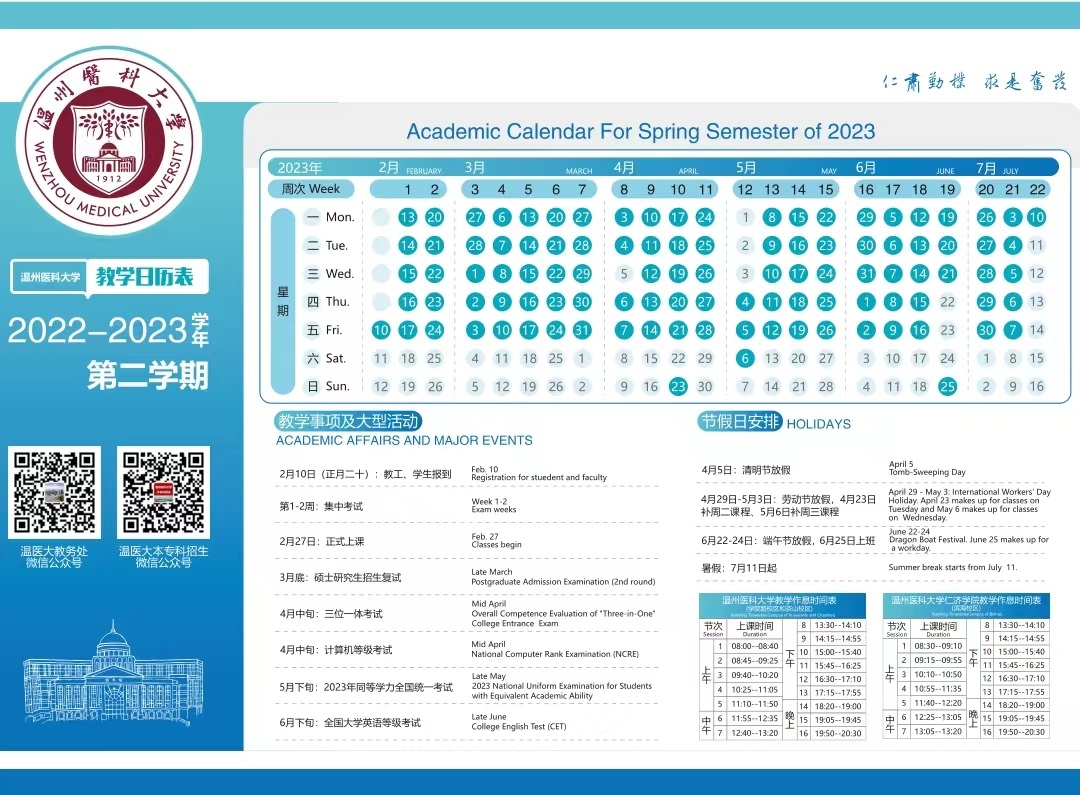The width and height of the screenshot is (1080, 795).
Task: Select the 3月 MARCH month header
Action: (x=528, y=167)
